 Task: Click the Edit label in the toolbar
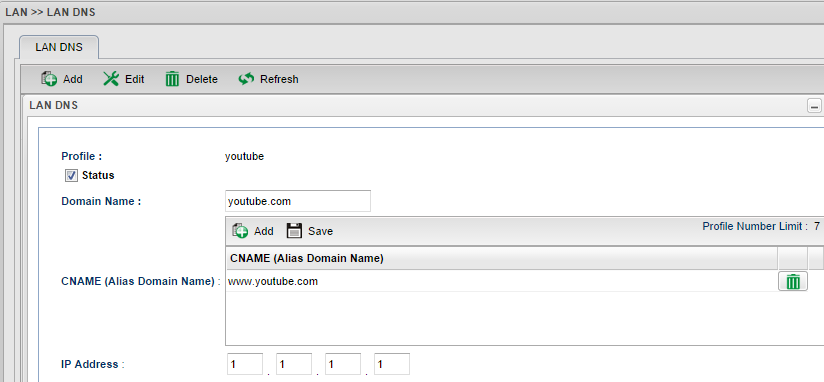(x=135, y=79)
